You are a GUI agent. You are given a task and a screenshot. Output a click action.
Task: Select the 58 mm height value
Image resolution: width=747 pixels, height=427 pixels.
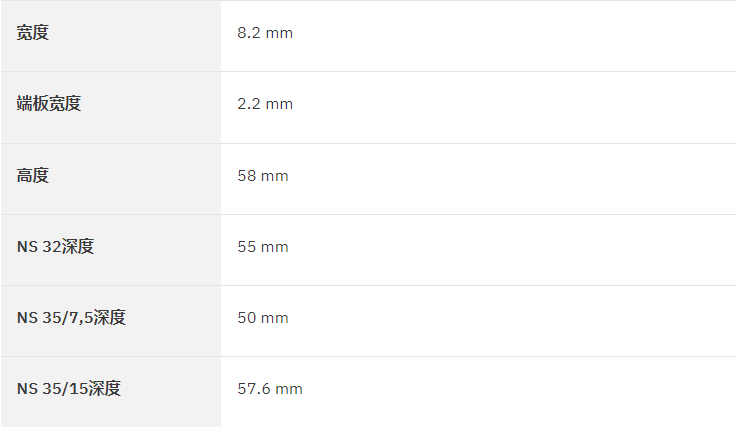263,176
